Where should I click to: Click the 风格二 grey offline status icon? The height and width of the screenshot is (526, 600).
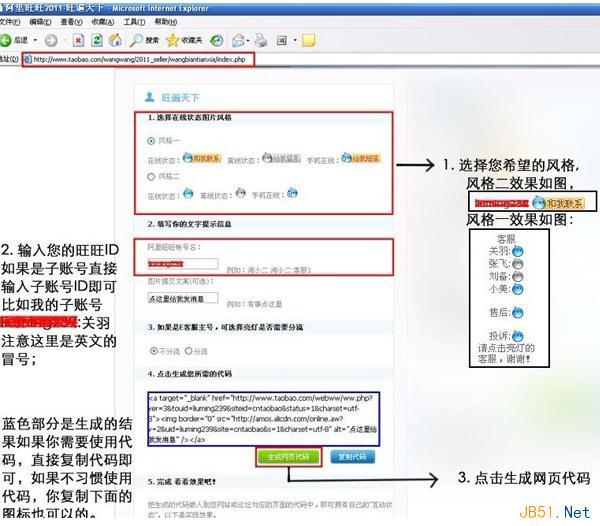point(240,193)
